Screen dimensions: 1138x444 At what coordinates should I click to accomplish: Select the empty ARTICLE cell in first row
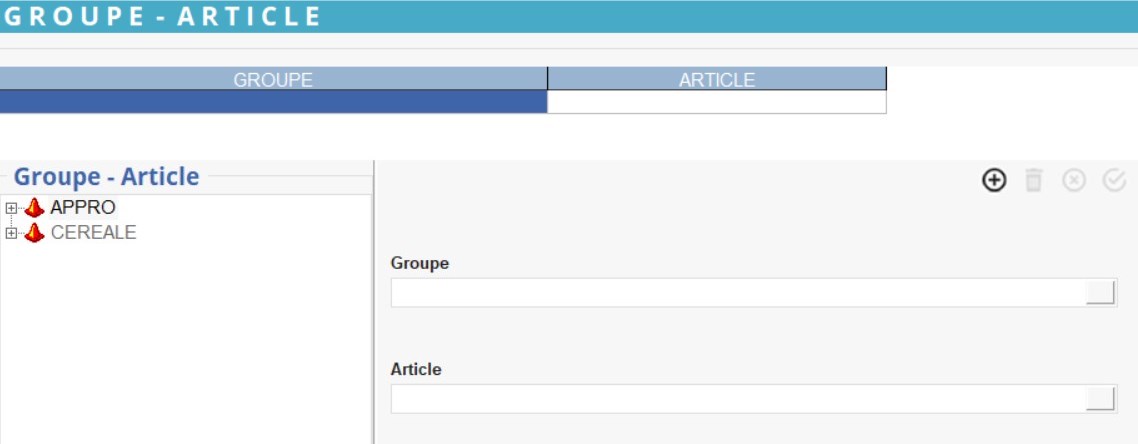click(716, 102)
